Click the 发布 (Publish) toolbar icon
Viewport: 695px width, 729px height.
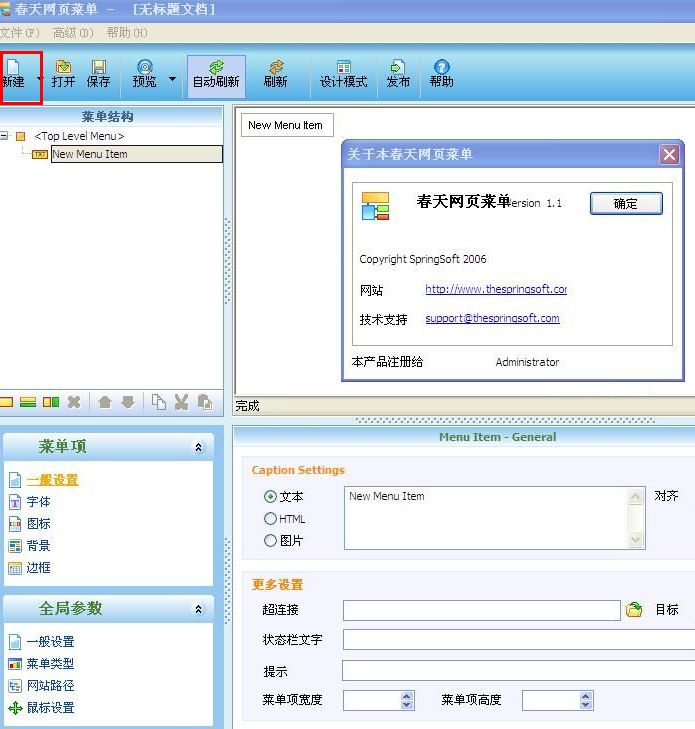coord(398,74)
